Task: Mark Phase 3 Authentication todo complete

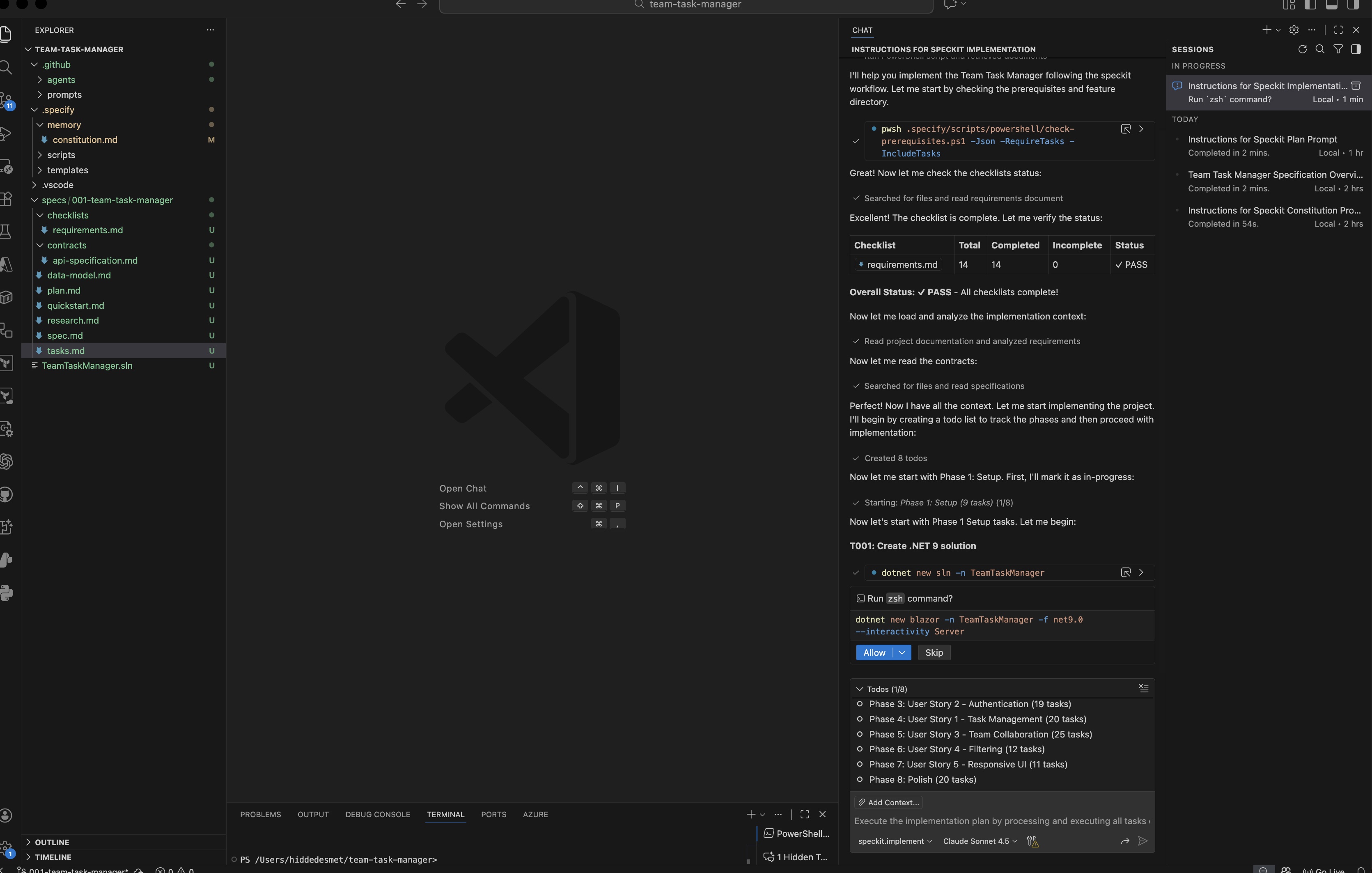Action: tap(860, 704)
